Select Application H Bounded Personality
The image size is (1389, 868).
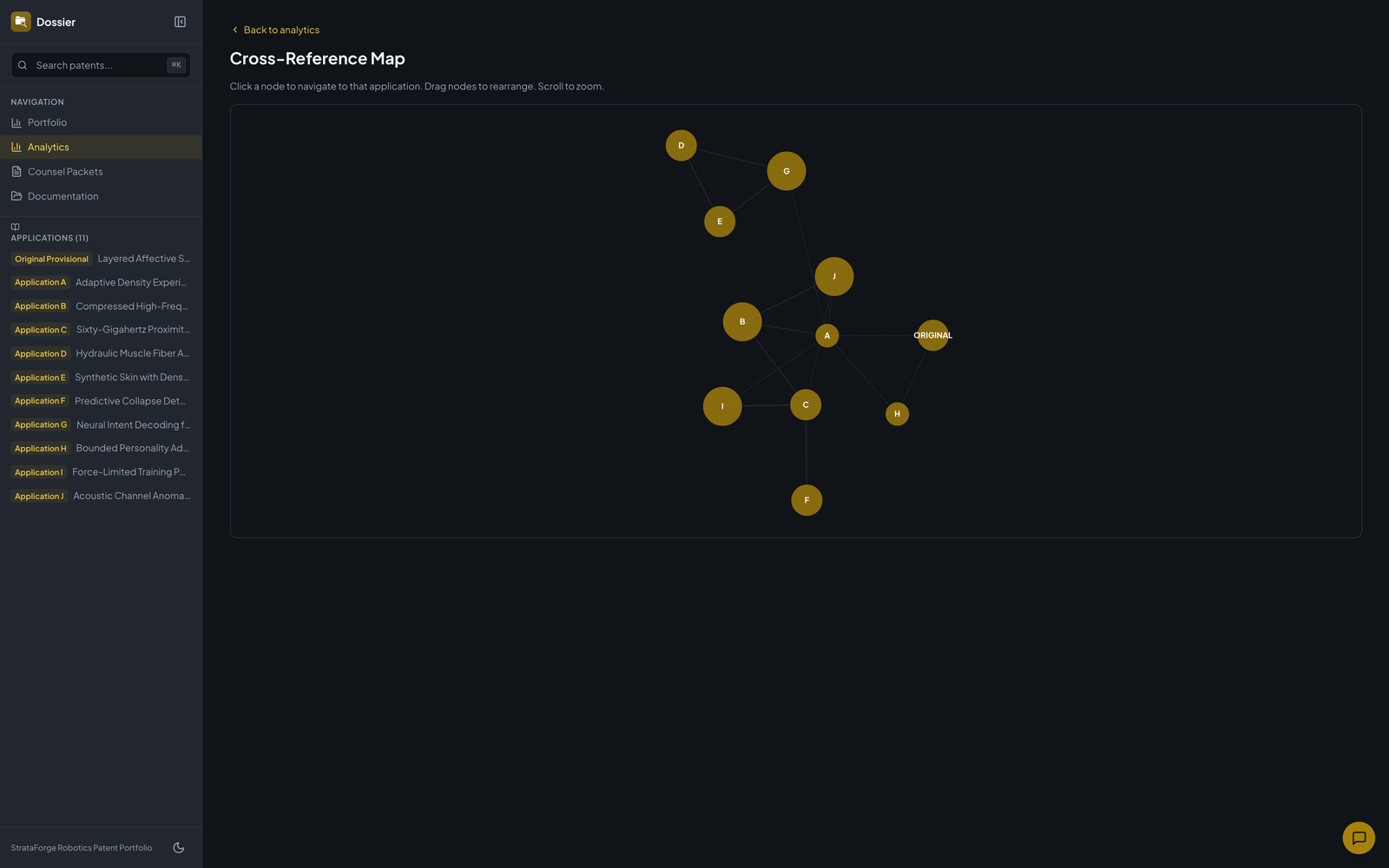pos(101,449)
